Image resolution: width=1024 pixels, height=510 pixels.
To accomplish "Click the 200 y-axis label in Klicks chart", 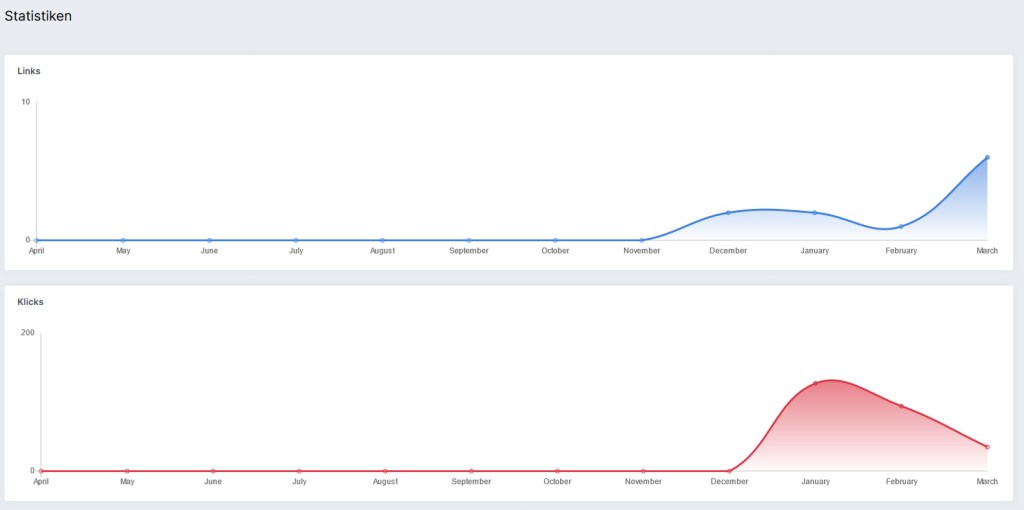I will point(28,333).
